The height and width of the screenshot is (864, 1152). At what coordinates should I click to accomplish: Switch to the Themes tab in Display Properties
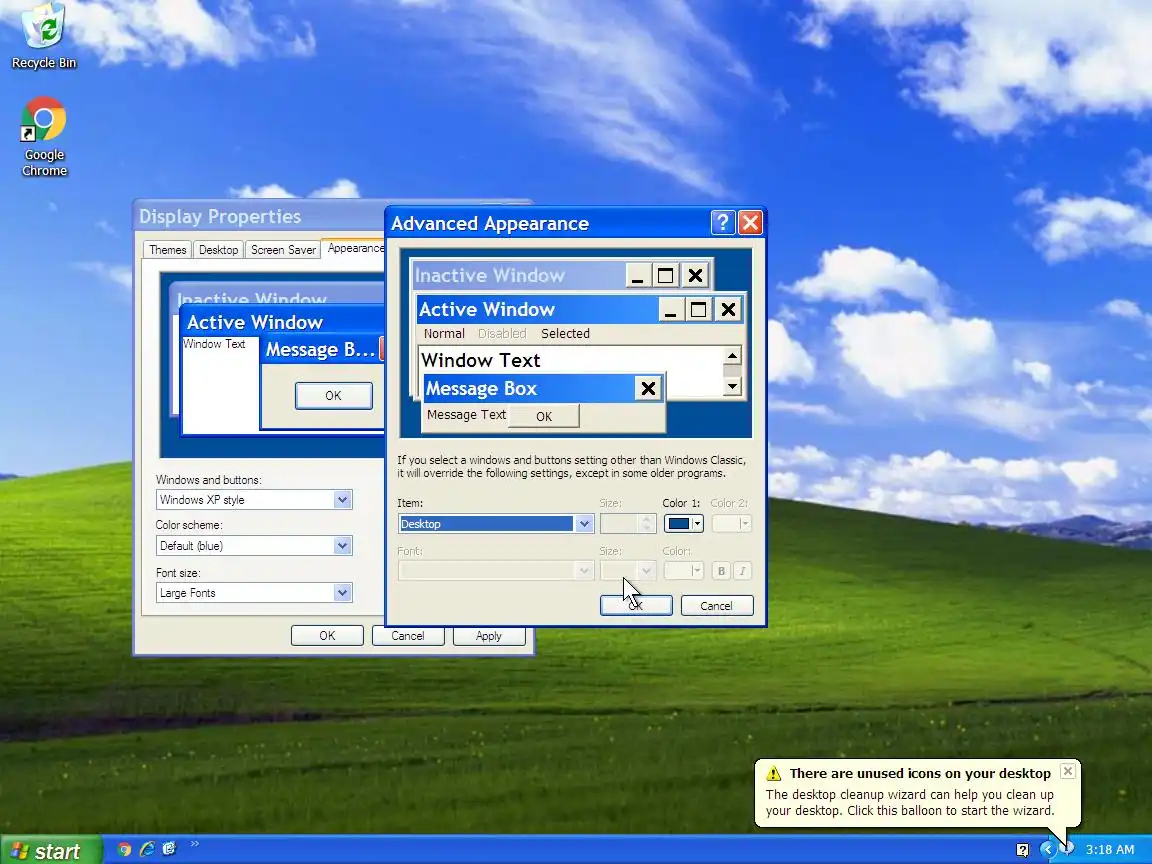pos(168,250)
